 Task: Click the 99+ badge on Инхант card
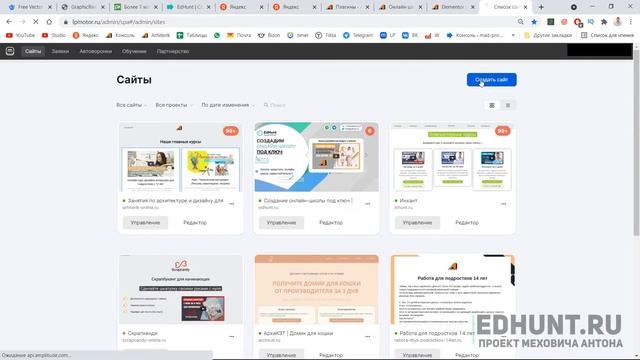pyautogui.click(x=502, y=131)
